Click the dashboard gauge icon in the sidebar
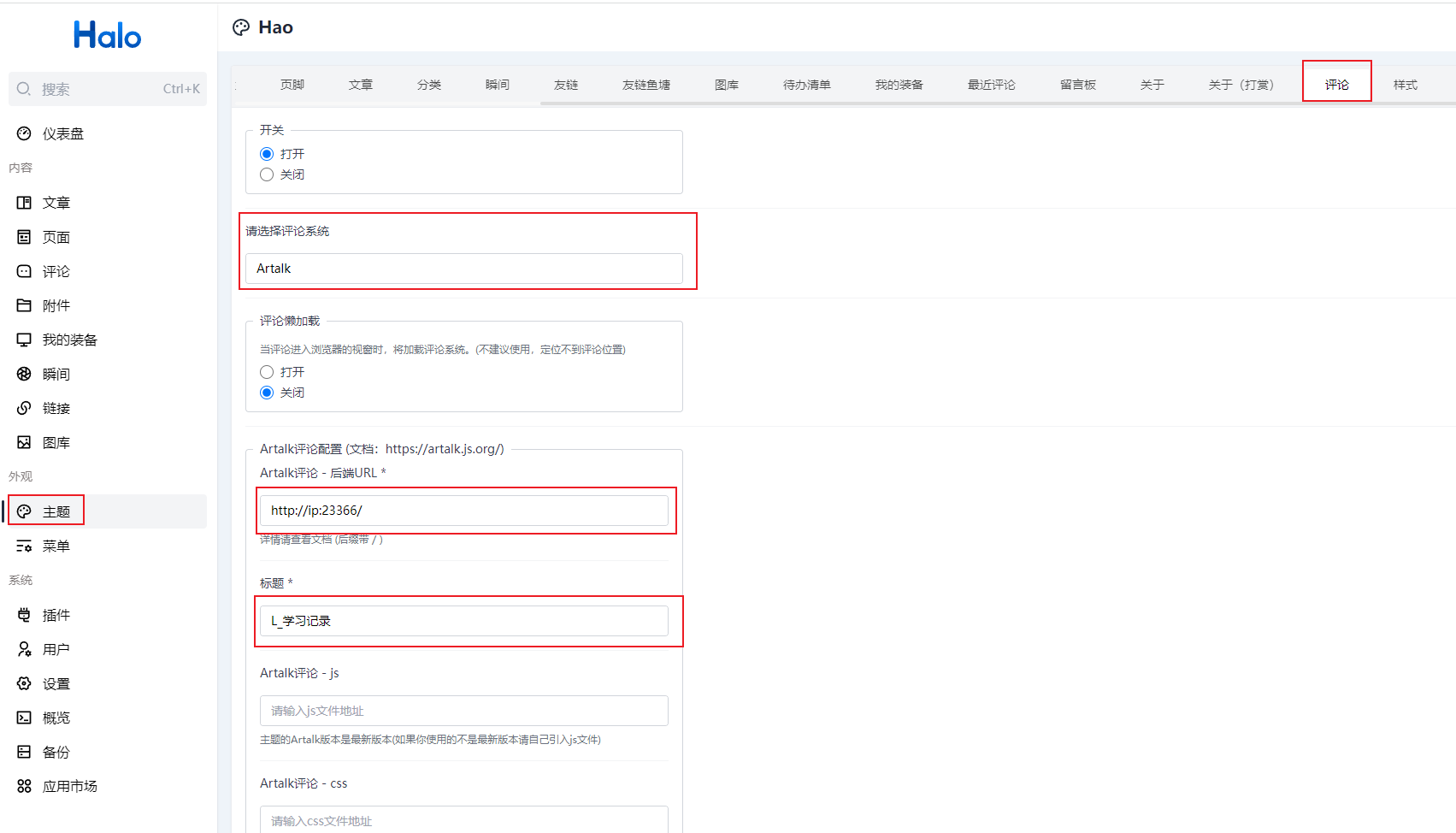The width and height of the screenshot is (1456, 833). (x=24, y=133)
